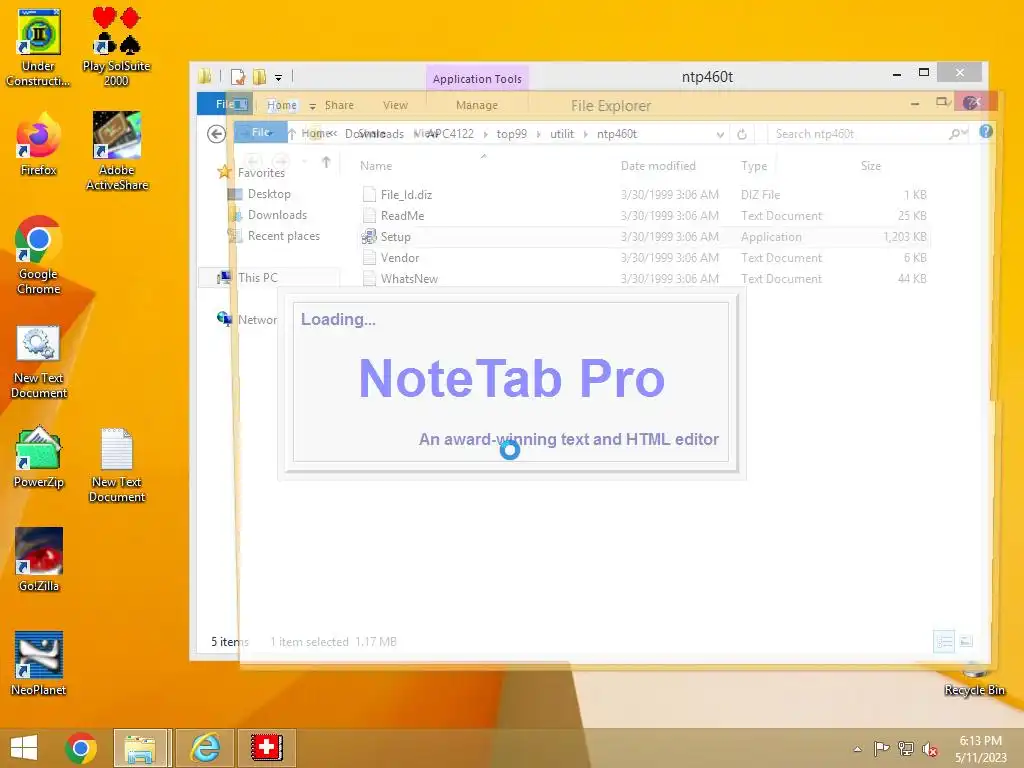Switch to the Home ribbon tab

pyautogui.click(x=281, y=105)
